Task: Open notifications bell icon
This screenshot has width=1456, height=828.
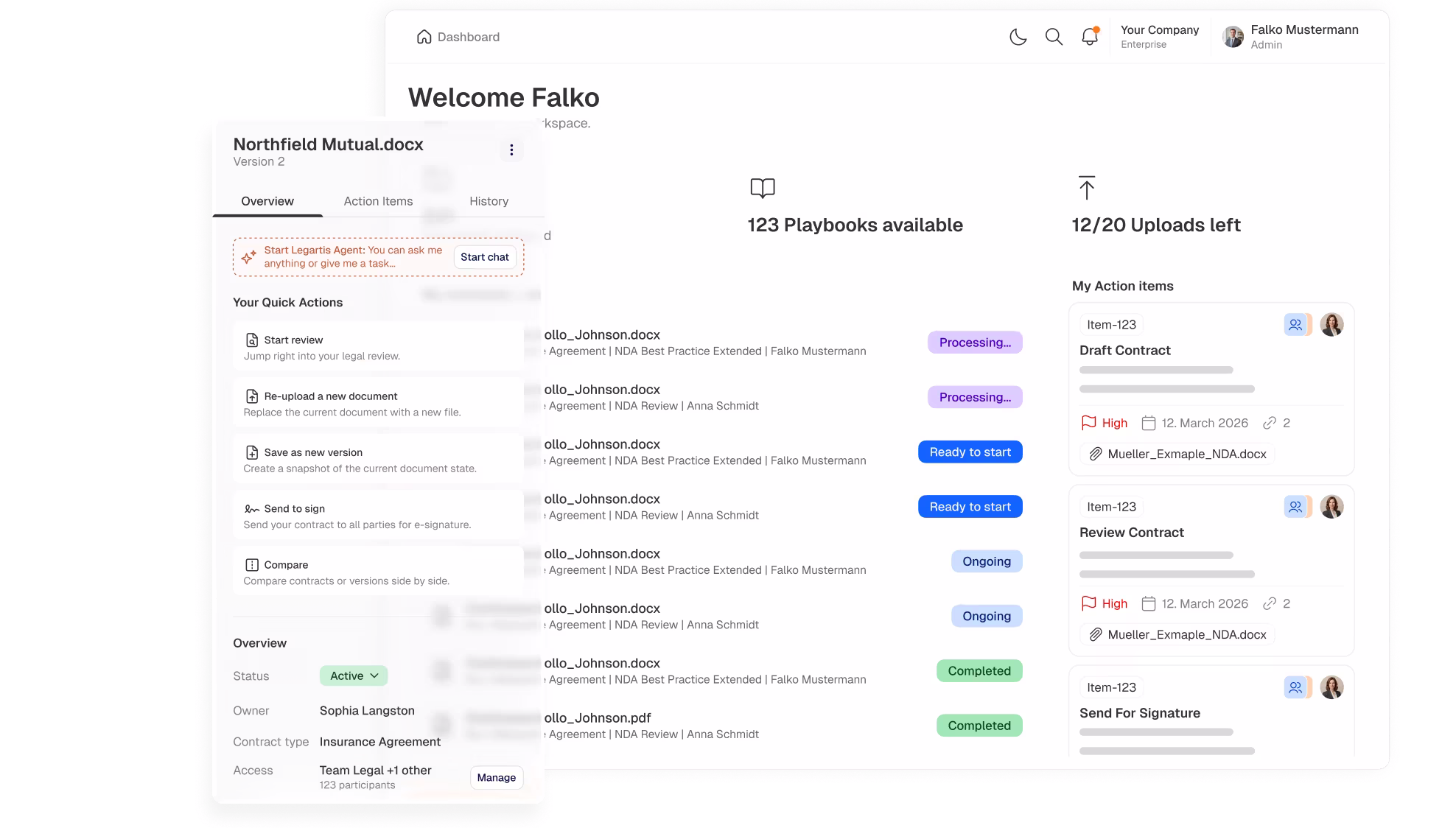Action: pos(1090,36)
